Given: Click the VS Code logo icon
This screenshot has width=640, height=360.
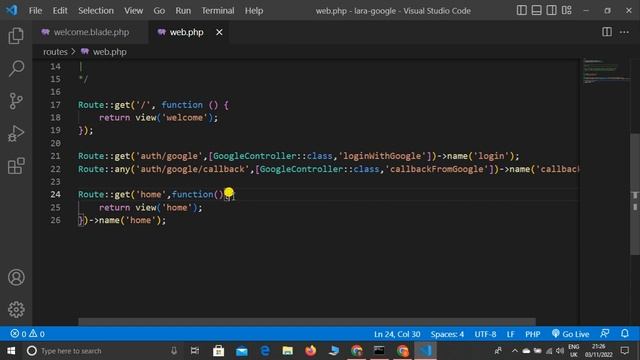Looking at the screenshot, I should [12, 10].
